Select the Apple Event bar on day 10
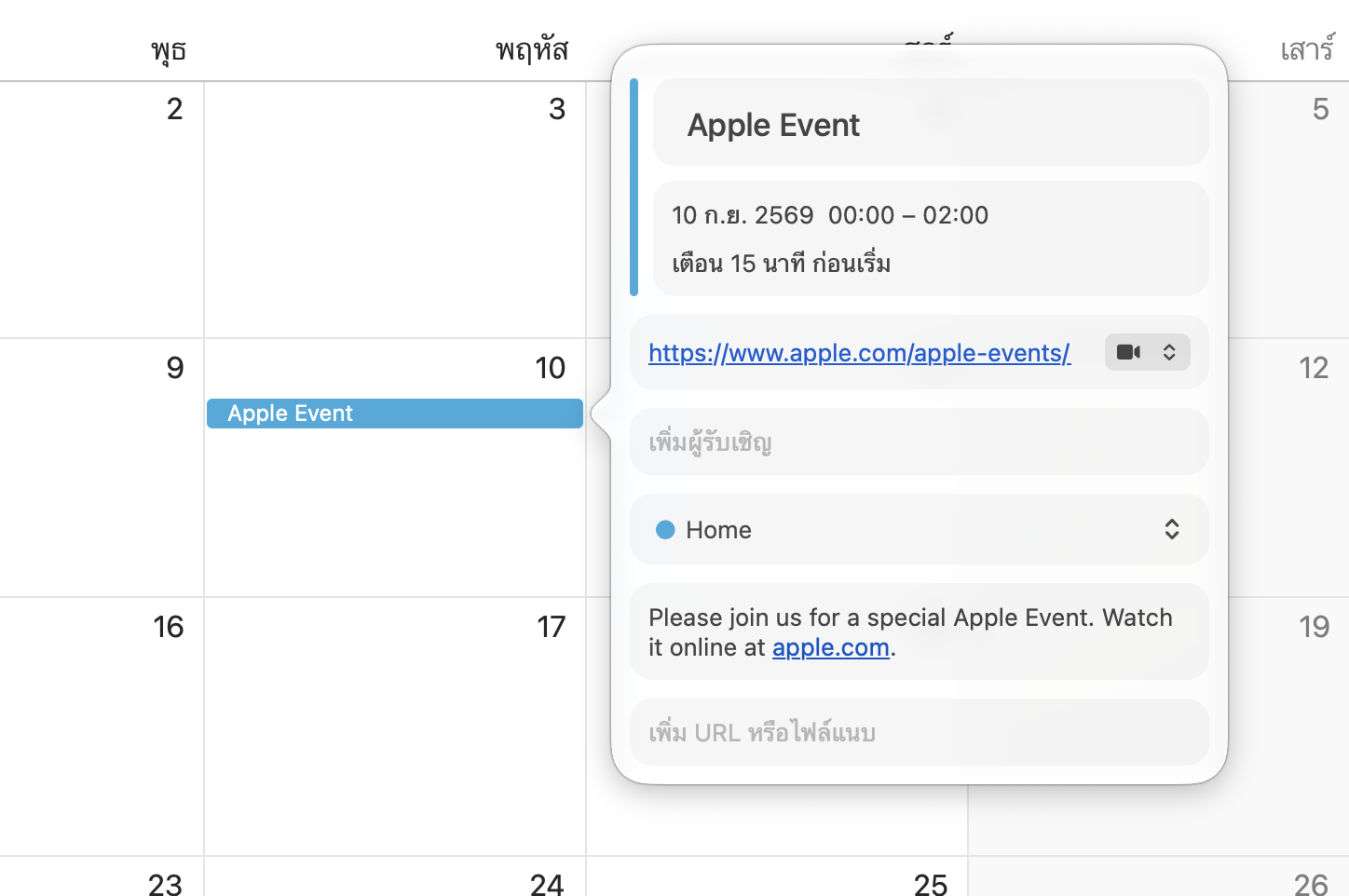Viewport: 1349px width, 896px height. [395, 414]
